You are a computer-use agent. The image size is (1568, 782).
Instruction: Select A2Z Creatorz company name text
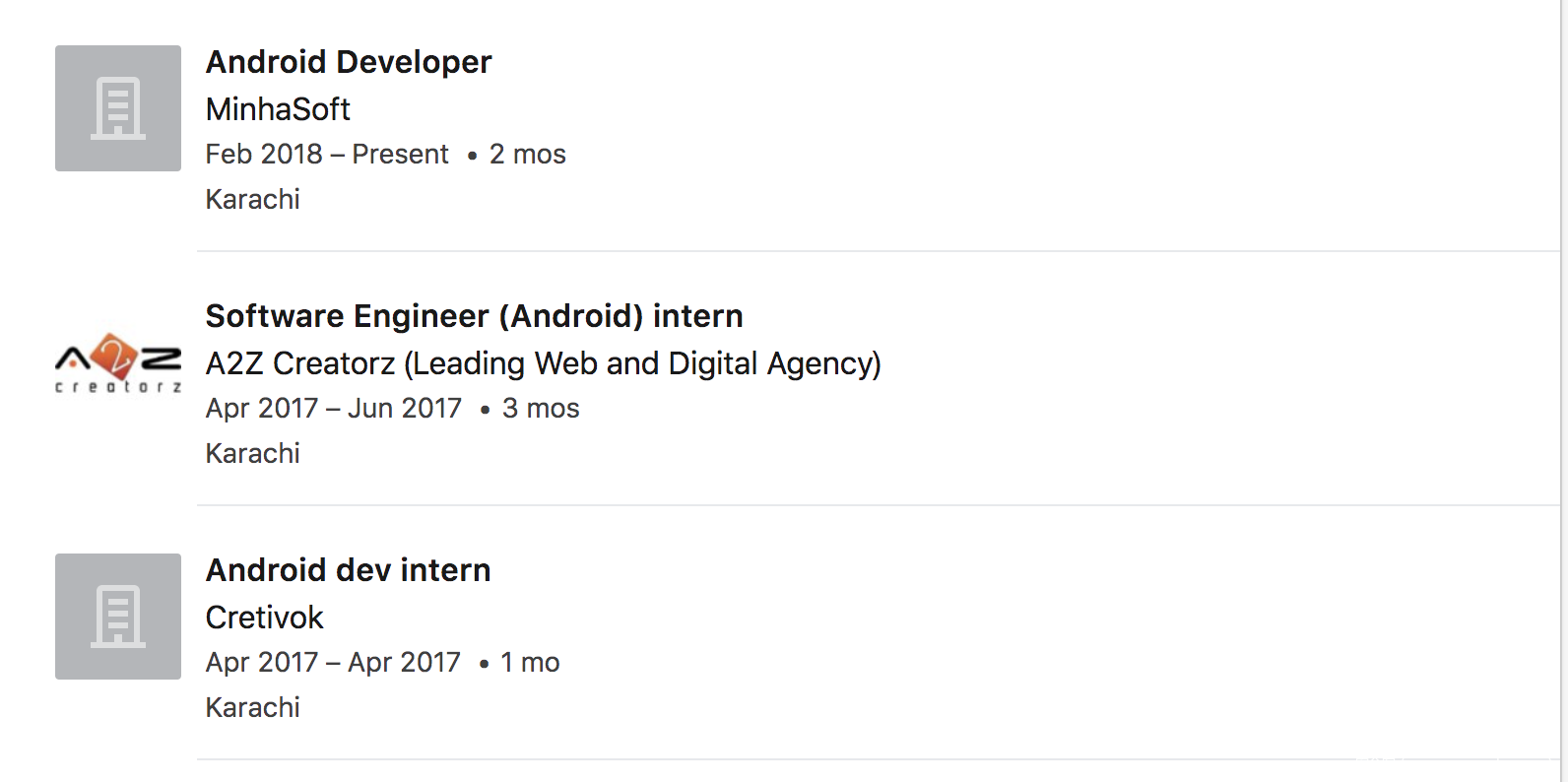point(543,363)
